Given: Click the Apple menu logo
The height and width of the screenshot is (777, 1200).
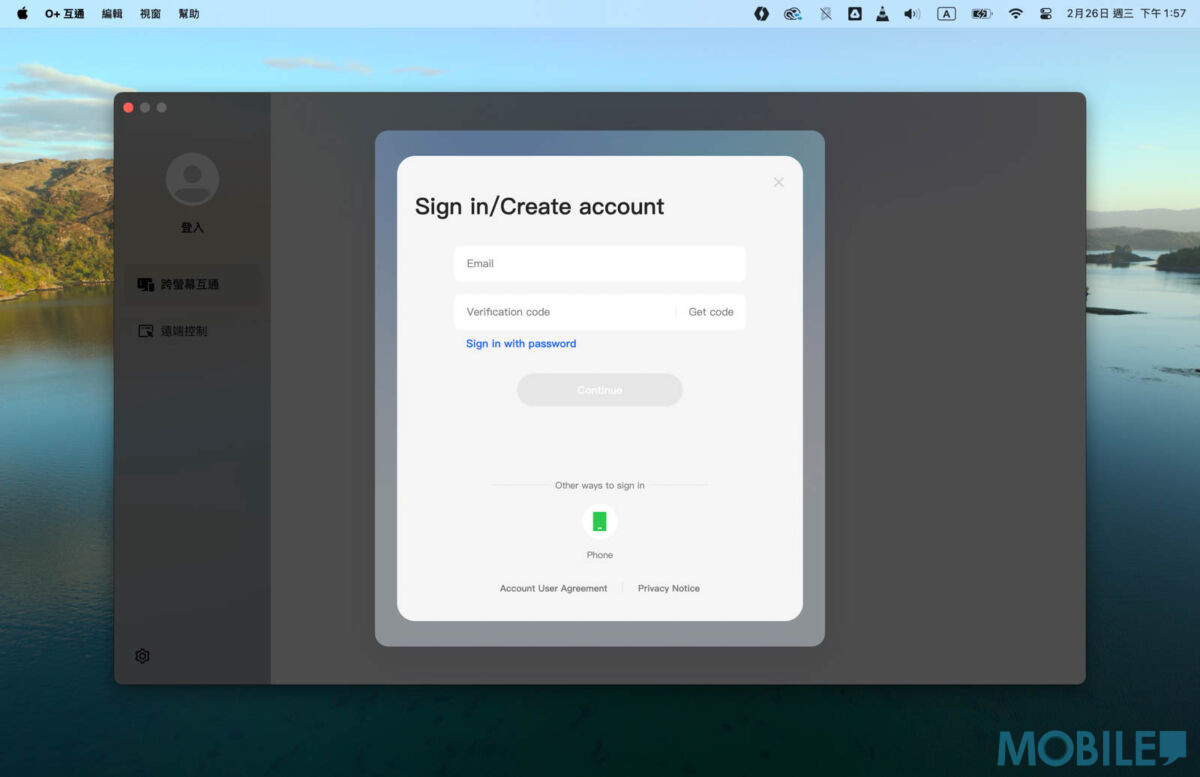Looking at the screenshot, I should 22,14.
